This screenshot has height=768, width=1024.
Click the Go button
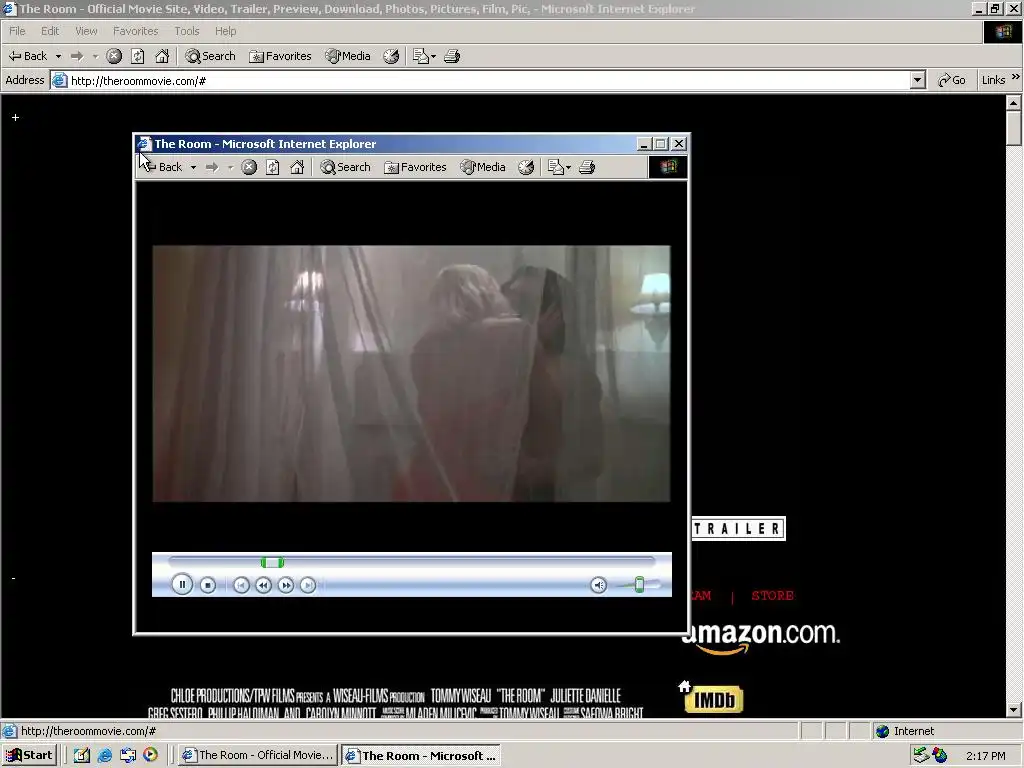[x=952, y=80]
